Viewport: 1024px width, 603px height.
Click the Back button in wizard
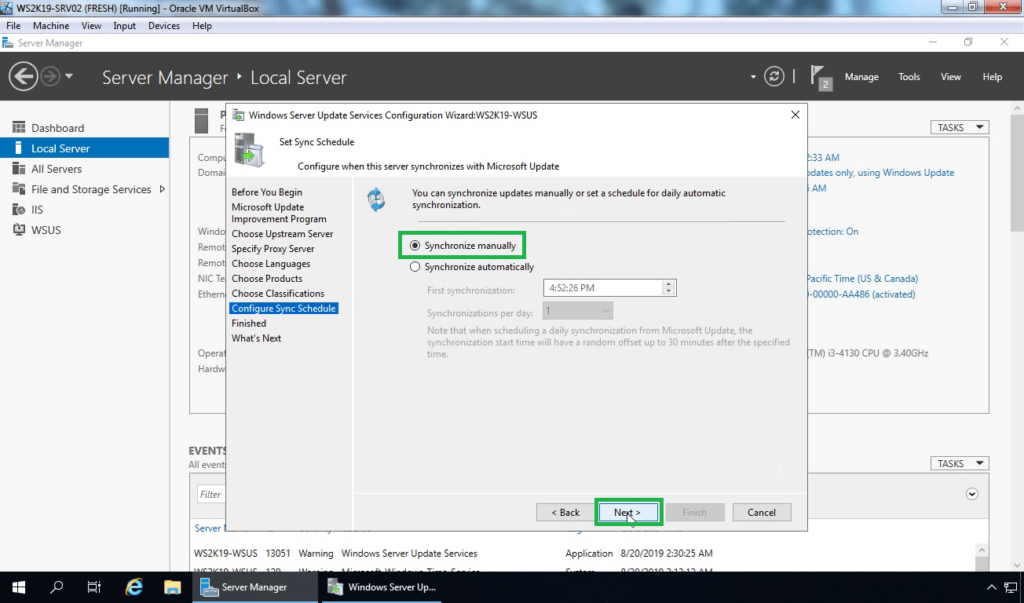coord(565,512)
